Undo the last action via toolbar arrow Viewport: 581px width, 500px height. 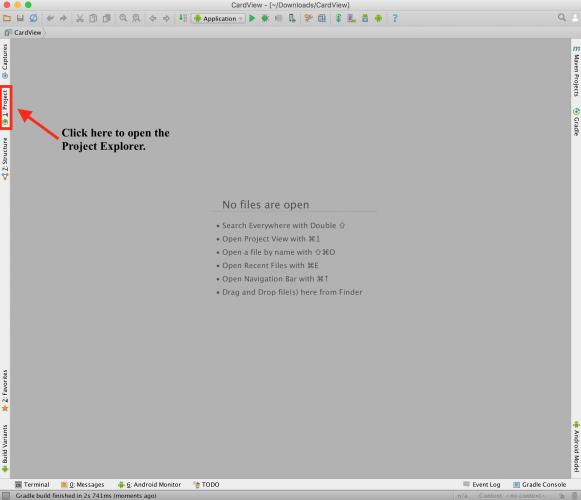pyautogui.click(x=50, y=18)
